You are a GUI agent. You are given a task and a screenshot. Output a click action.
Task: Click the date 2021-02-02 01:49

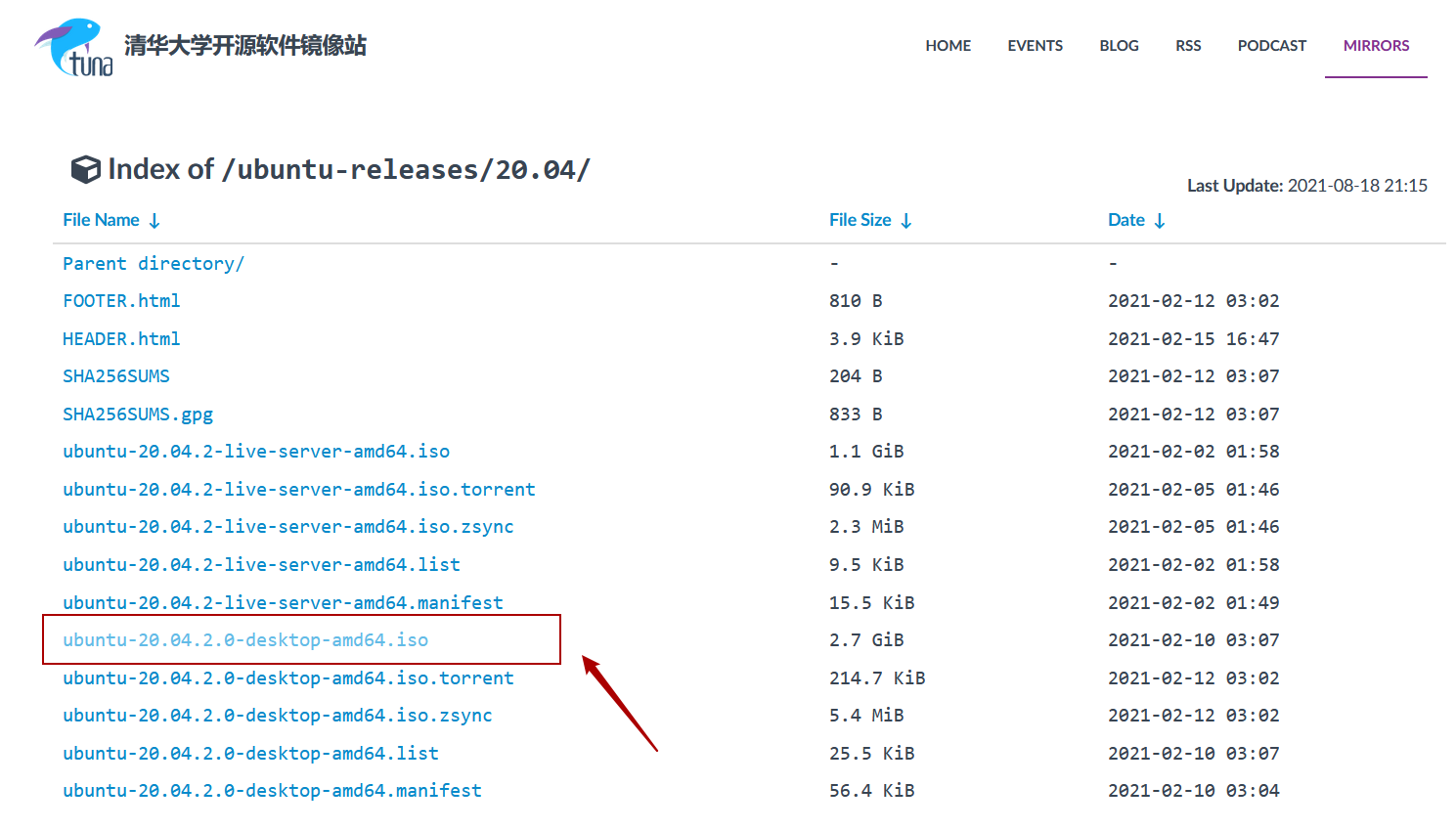coord(1194,603)
